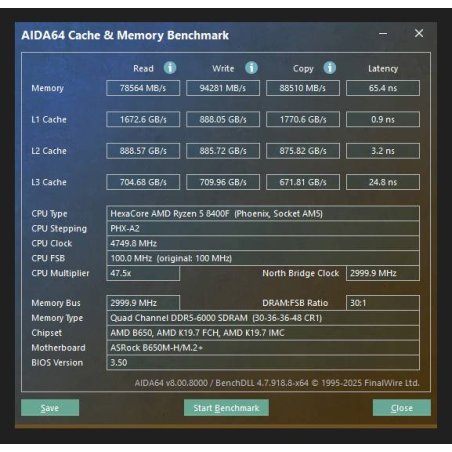Select the L2 Cache copy value 875.82 GB/s

click(303, 151)
